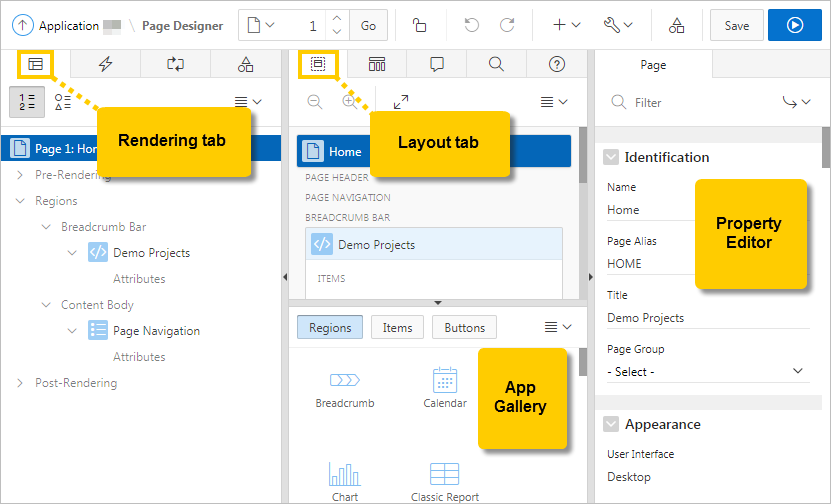Open Shared Components from the toolbar
831x504 pixels.
pyautogui.click(x=676, y=25)
